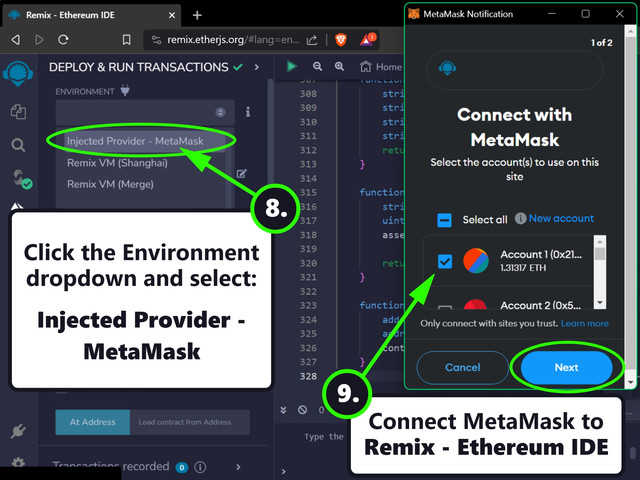Click the green Run script play icon
Screen dimensions: 640x480
292,67
